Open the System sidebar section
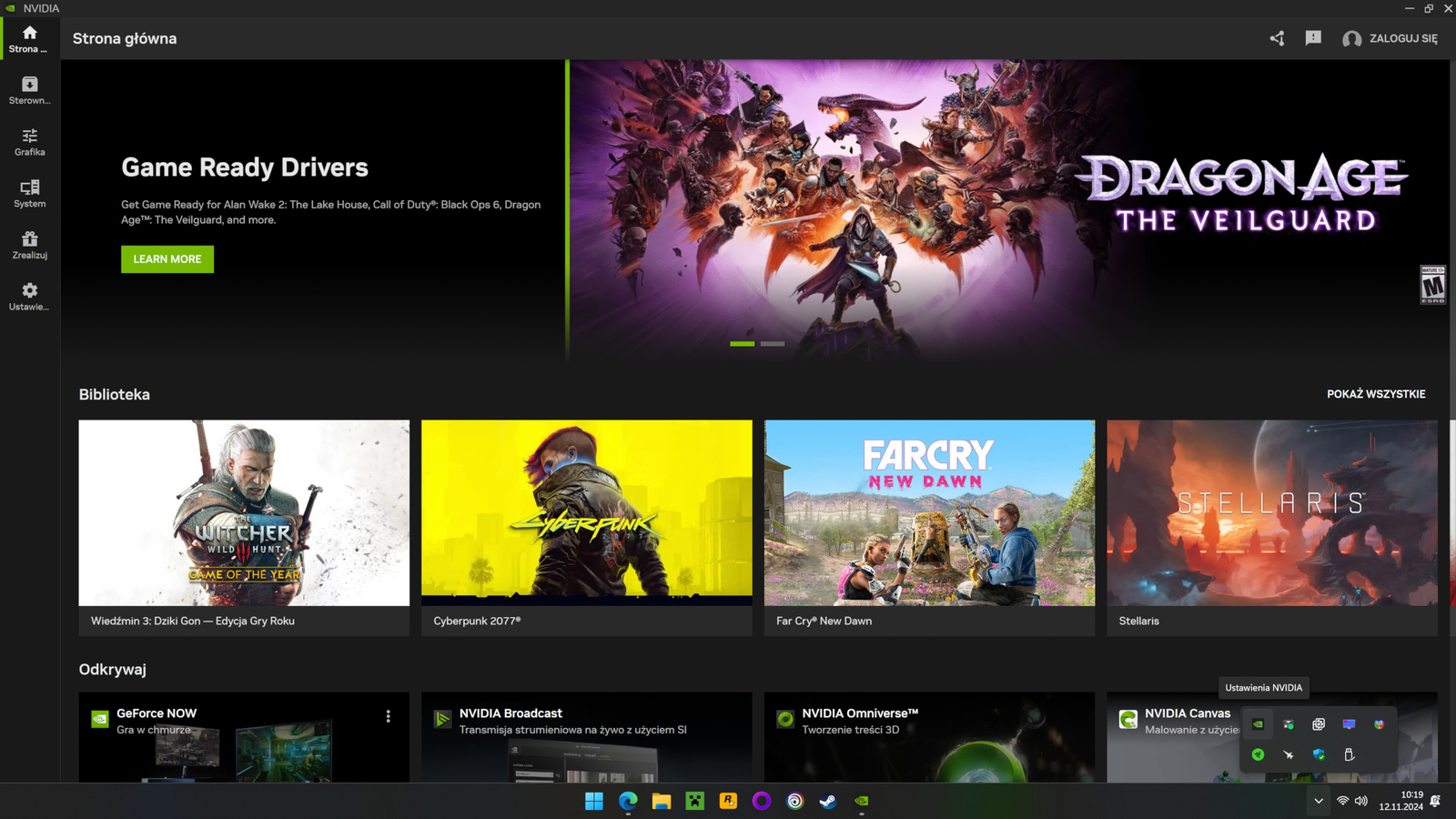This screenshot has width=1456, height=819. tap(29, 193)
